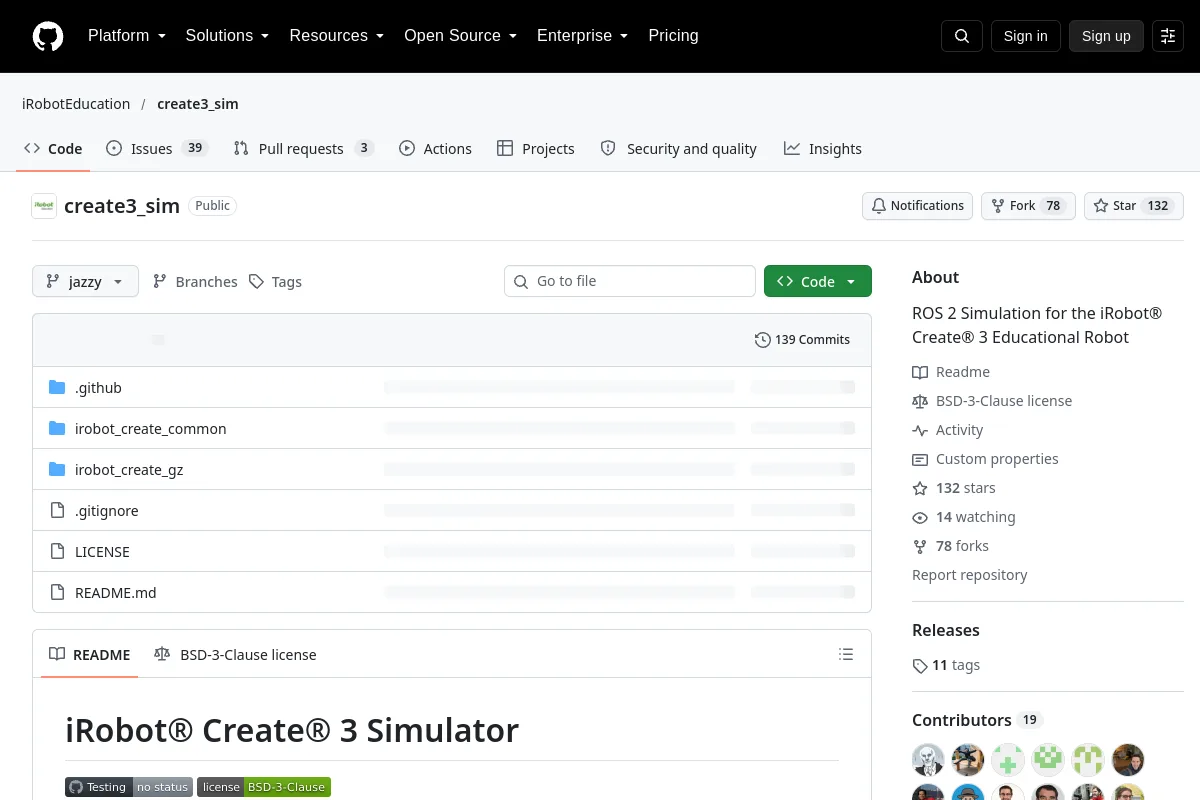Expand the Resources menu

(337, 36)
